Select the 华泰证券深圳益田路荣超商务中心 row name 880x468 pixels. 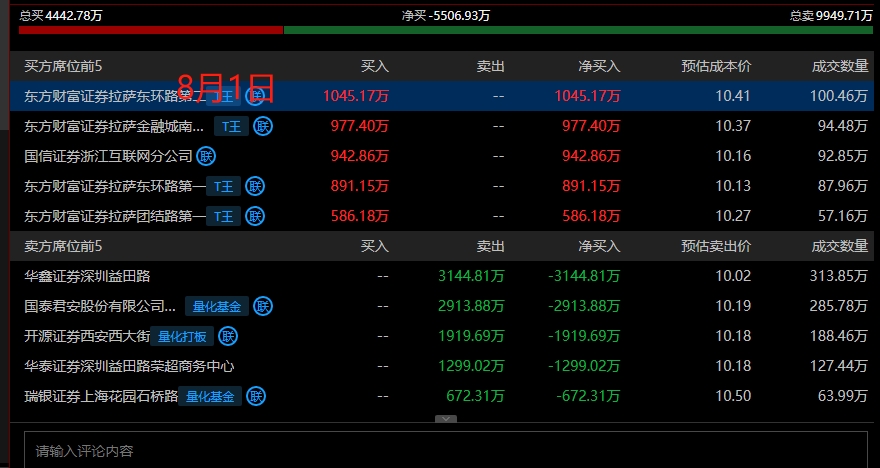tap(129, 366)
